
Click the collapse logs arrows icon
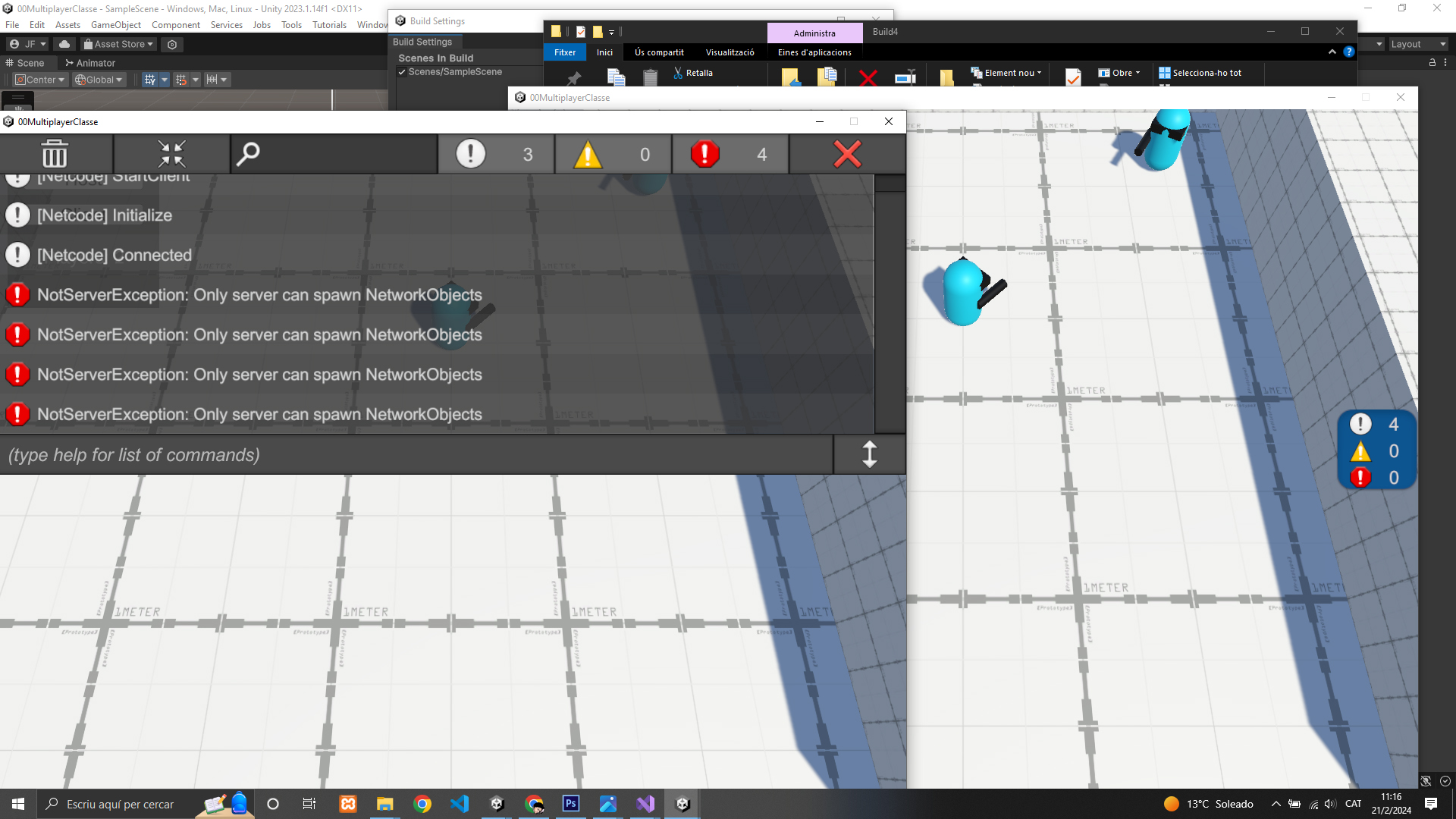[171, 154]
